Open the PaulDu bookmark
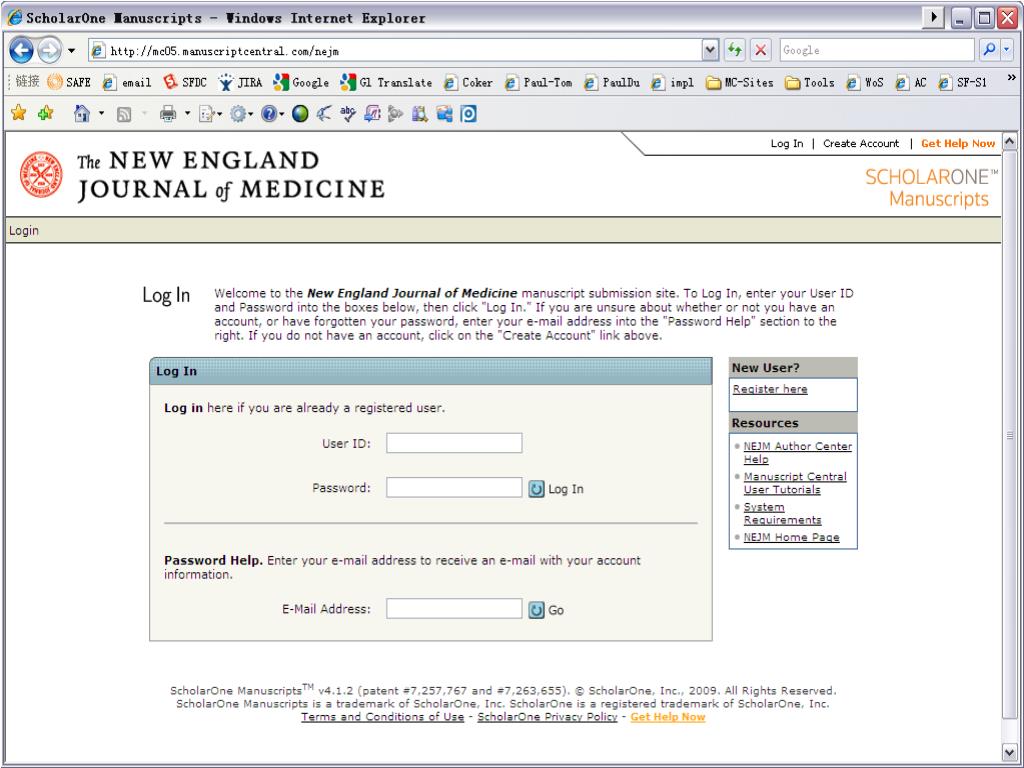 (x=612, y=82)
